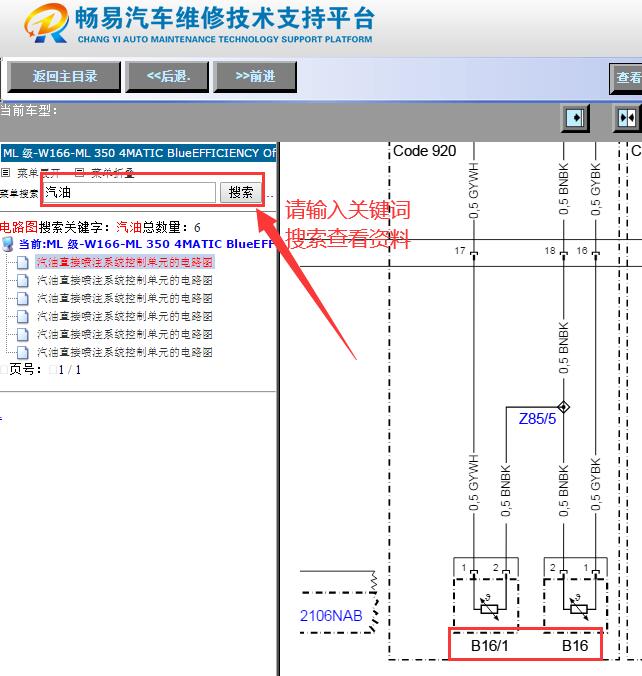Open the 当前:ML 级-W166-ML 350 tree root
Viewport: 642px width, 676px height.
pos(146,244)
